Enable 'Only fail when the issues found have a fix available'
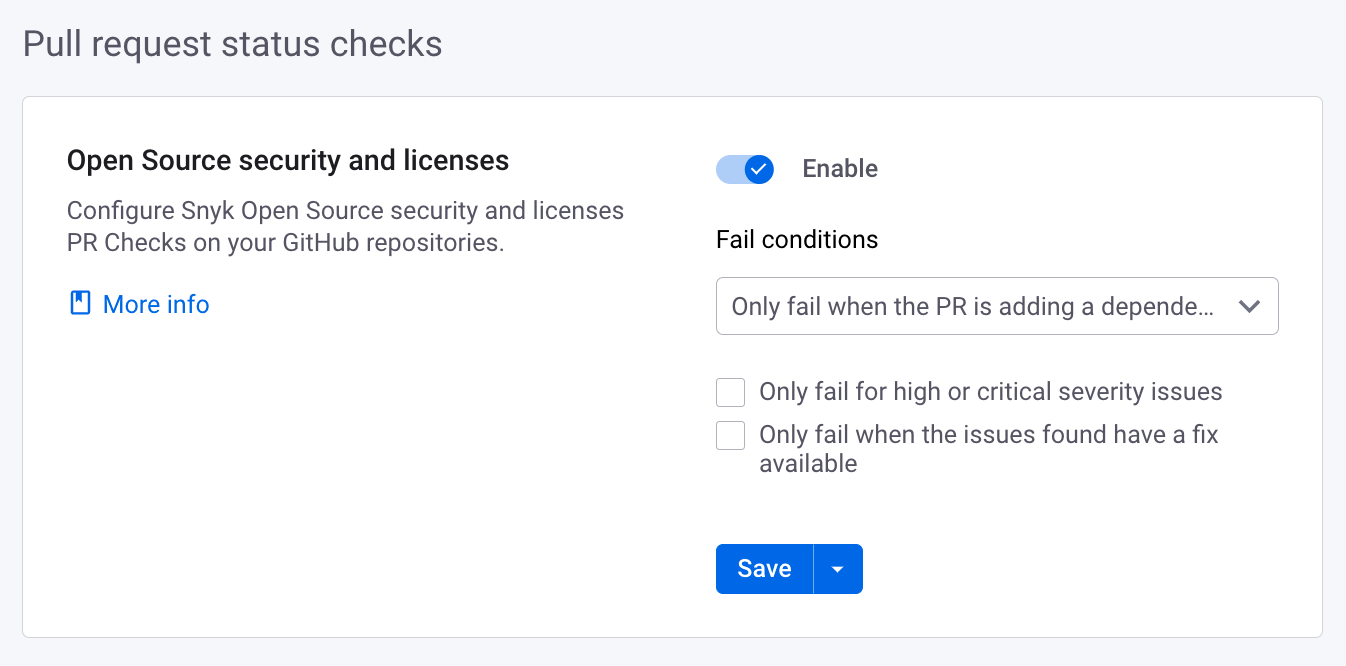Viewport: 1346px width, 666px height. (730, 435)
